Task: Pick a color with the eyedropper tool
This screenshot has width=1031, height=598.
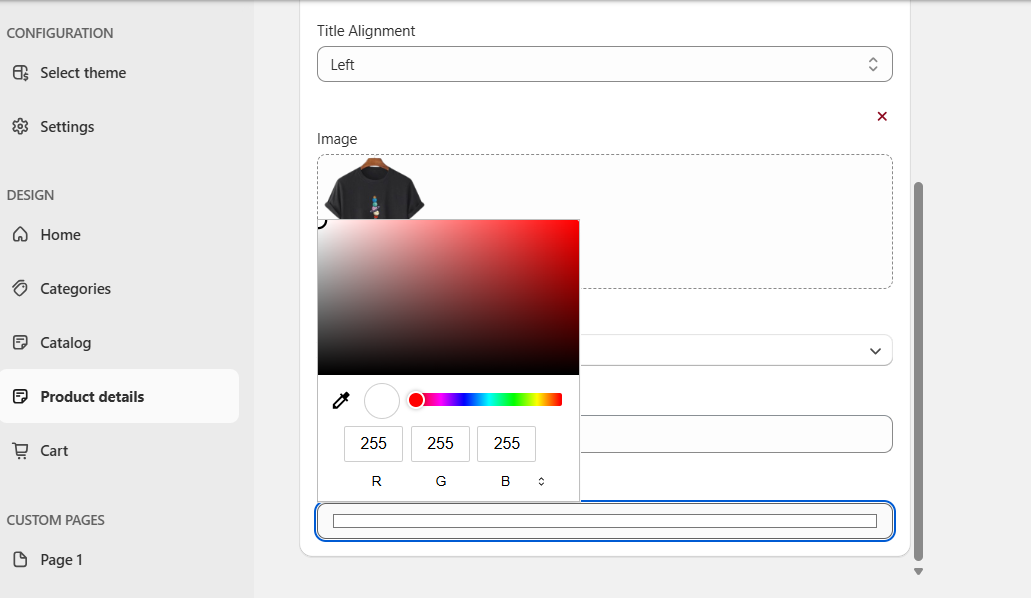Action: 341,400
